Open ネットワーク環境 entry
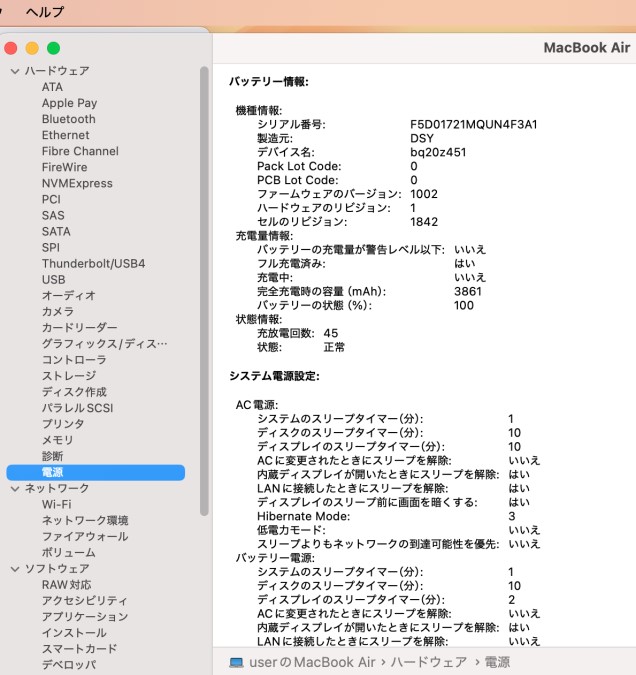636x675 pixels. (85, 520)
